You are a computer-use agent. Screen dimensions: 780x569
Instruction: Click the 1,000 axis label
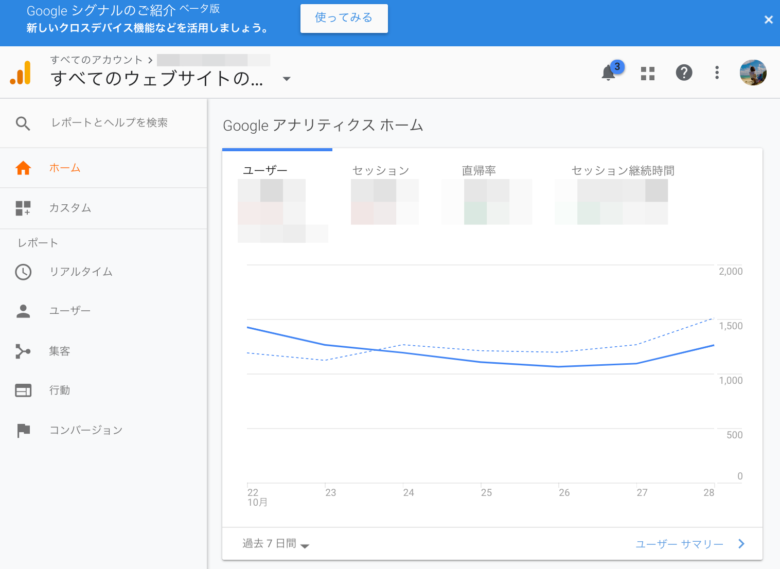pos(730,380)
